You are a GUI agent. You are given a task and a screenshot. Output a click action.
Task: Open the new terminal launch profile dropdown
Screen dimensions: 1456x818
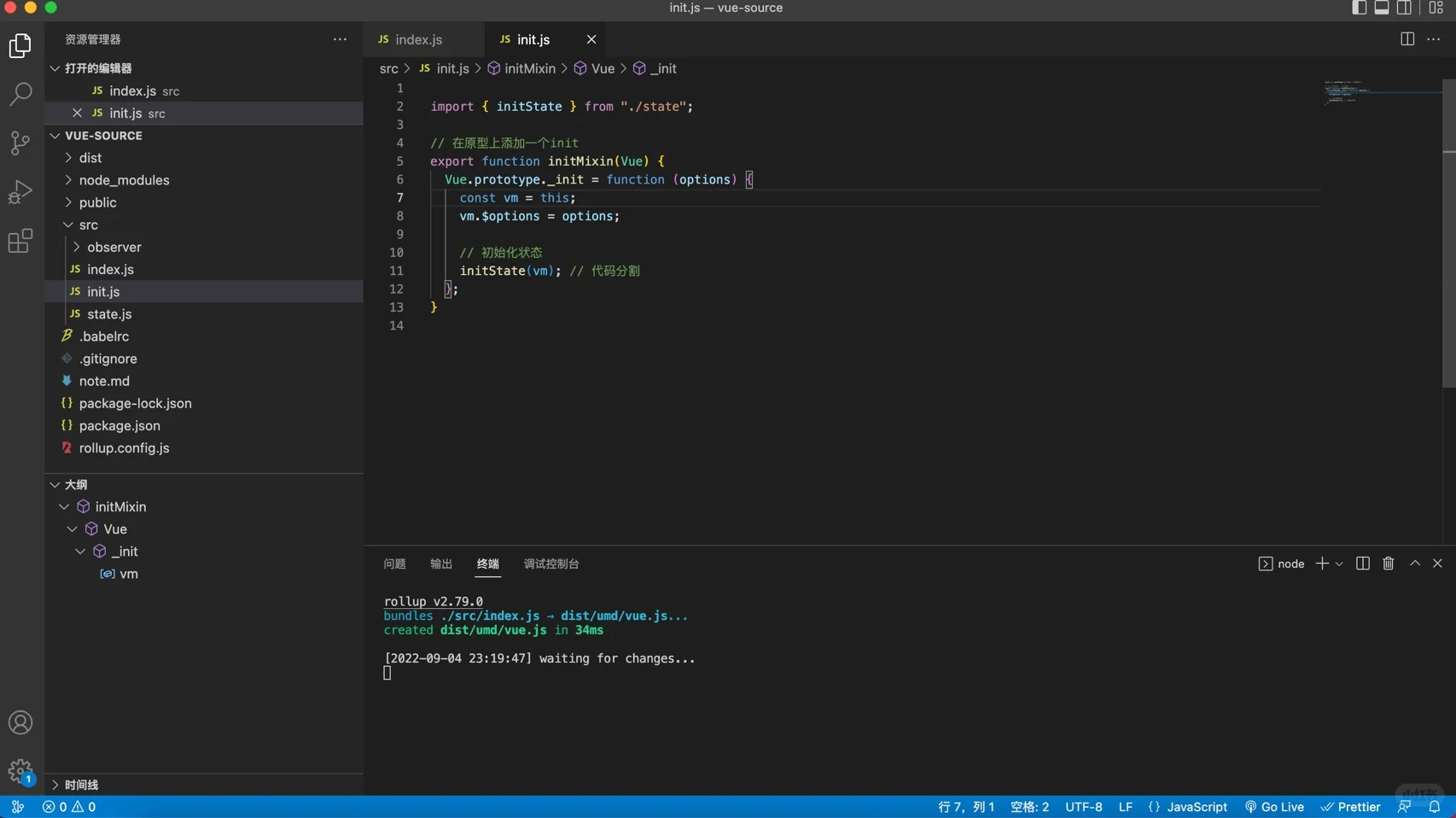(1339, 564)
